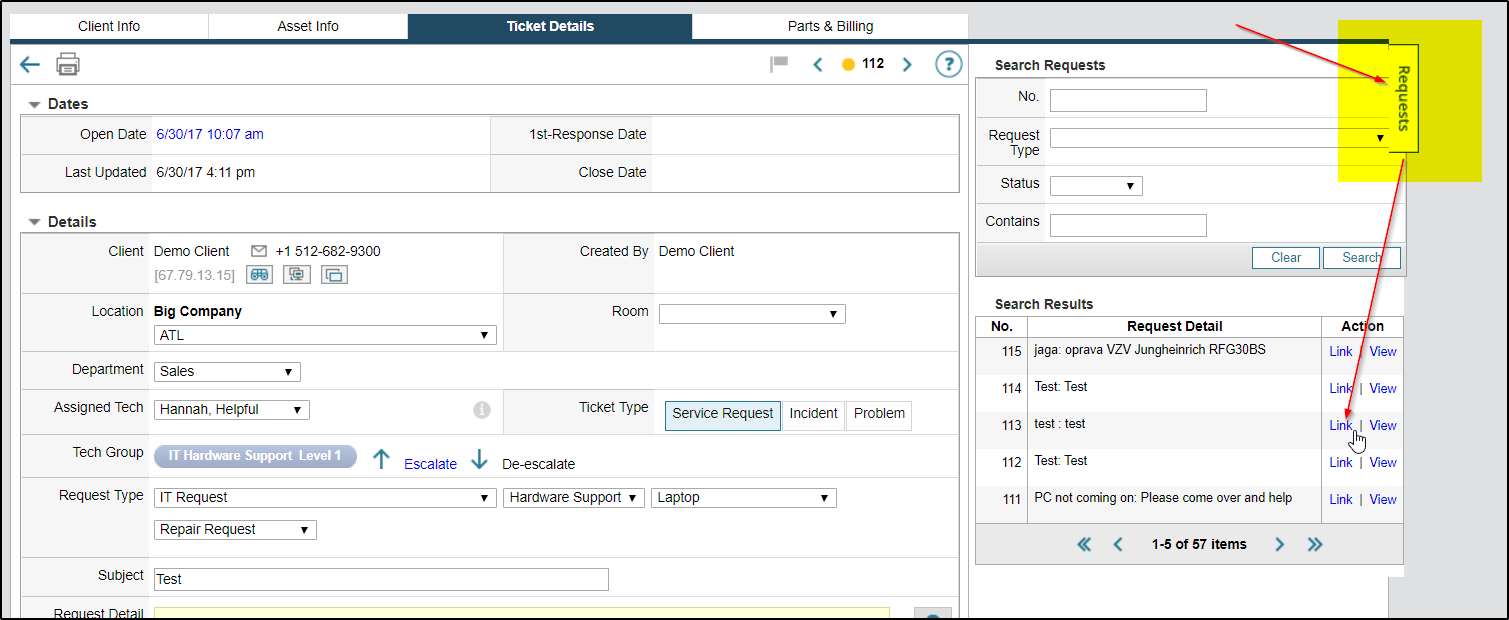The width and height of the screenshot is (1509, 620).
Task: Click the Escalate up arrow icon
Action: point(381,459)
